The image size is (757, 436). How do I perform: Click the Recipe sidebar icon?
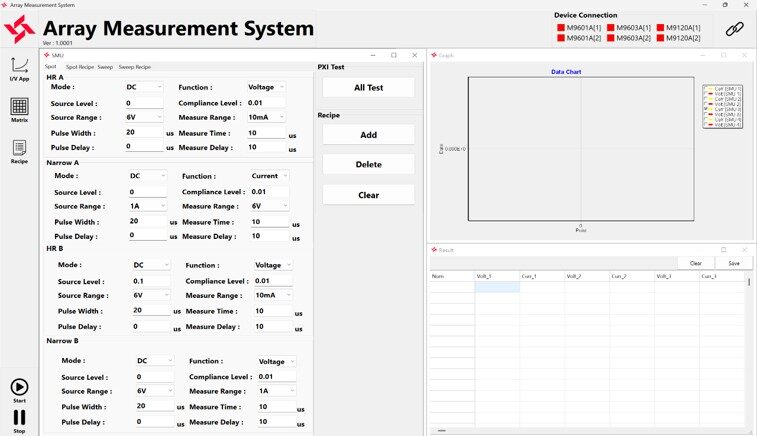[19, 150]
